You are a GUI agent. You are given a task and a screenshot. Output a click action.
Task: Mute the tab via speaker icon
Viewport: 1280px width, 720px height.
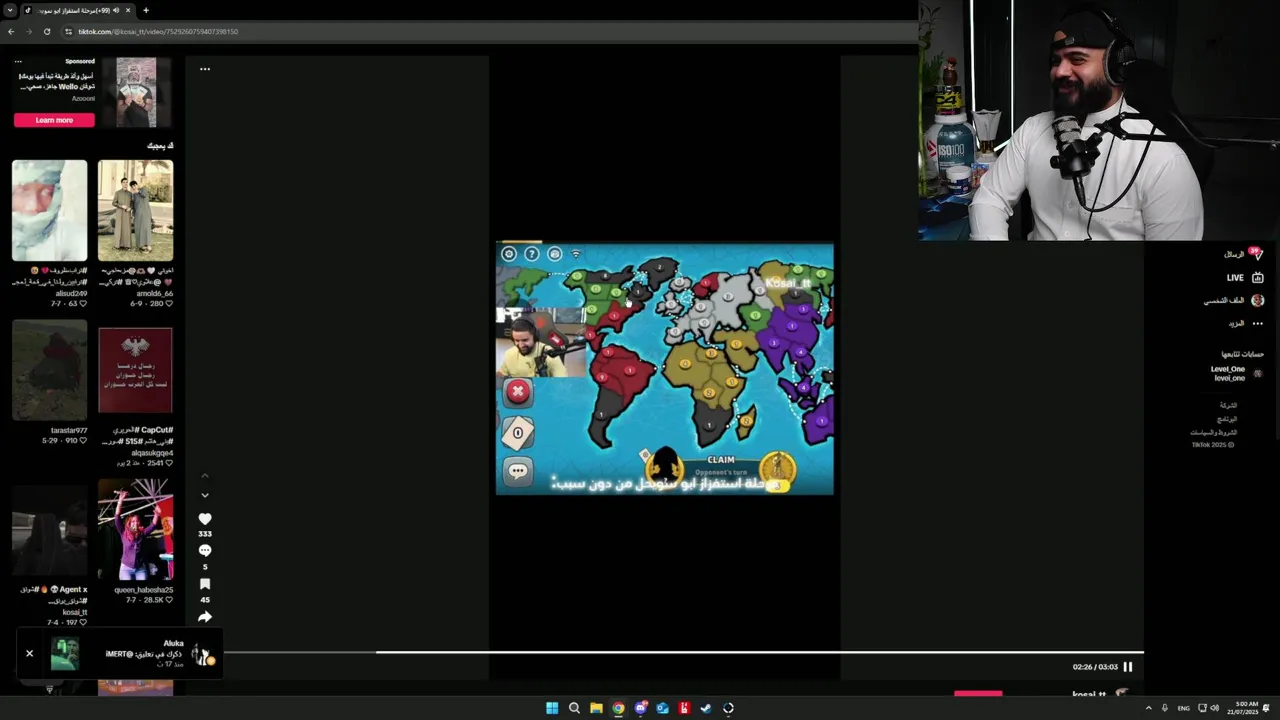117,10
